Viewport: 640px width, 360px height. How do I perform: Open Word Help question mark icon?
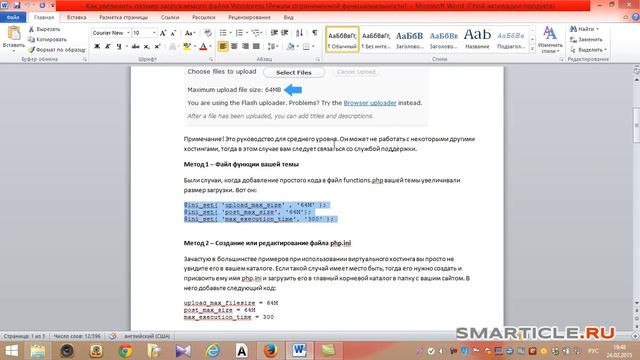point(636,17)
